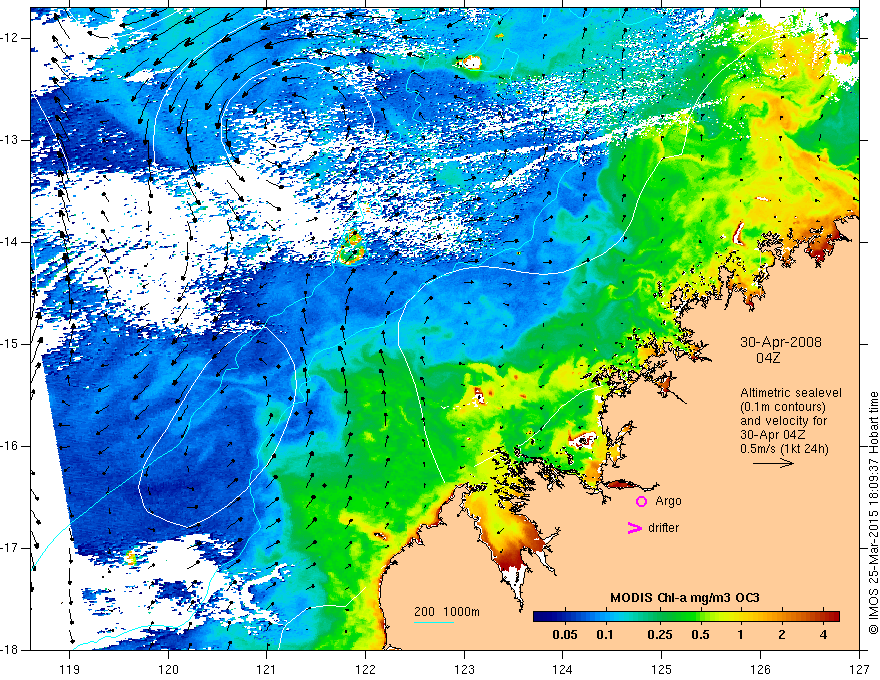
Task: Click longitude axis label 123
Action: (464, 669)
